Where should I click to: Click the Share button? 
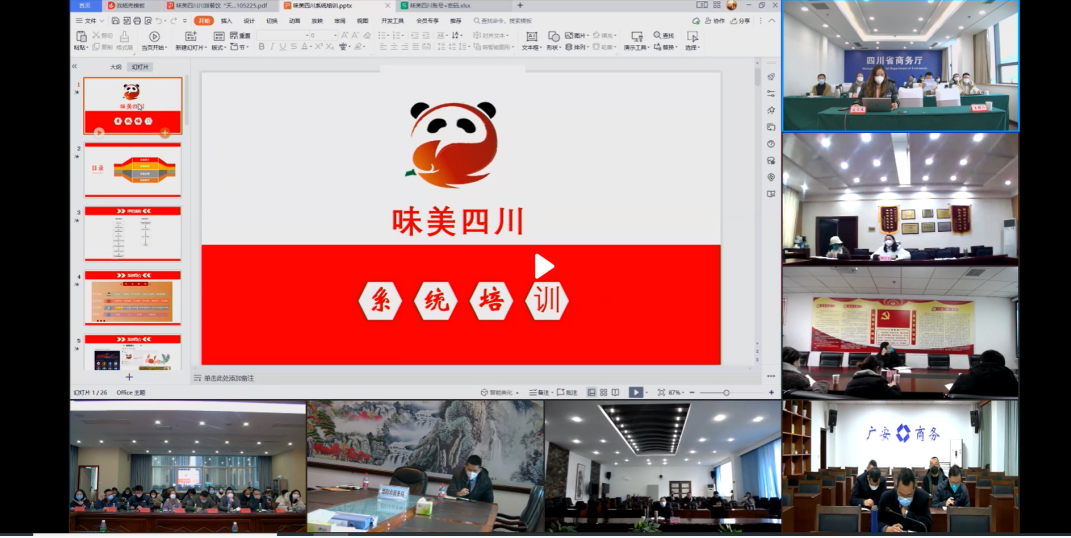[x=740, y=21]
